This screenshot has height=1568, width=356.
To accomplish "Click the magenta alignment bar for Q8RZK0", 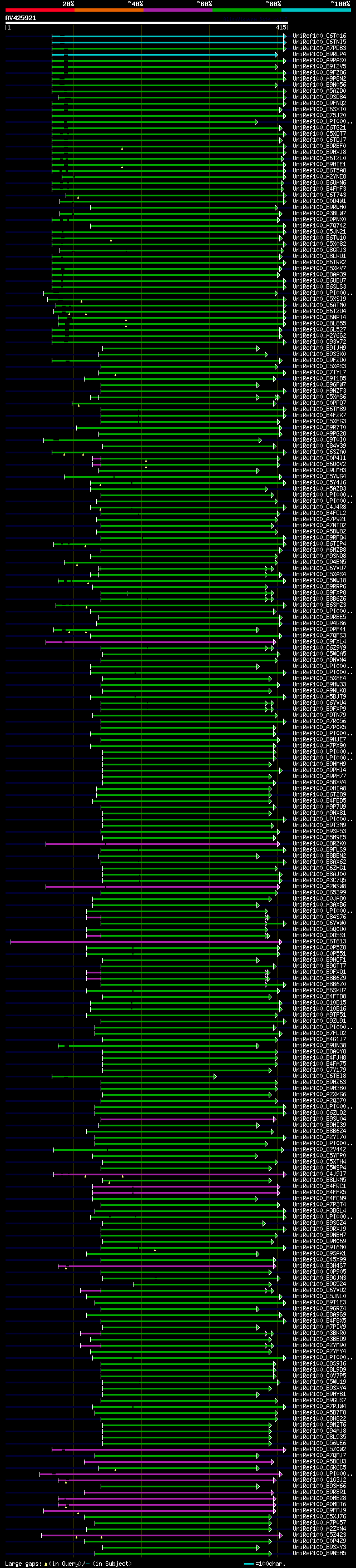I will pos(163,844).
